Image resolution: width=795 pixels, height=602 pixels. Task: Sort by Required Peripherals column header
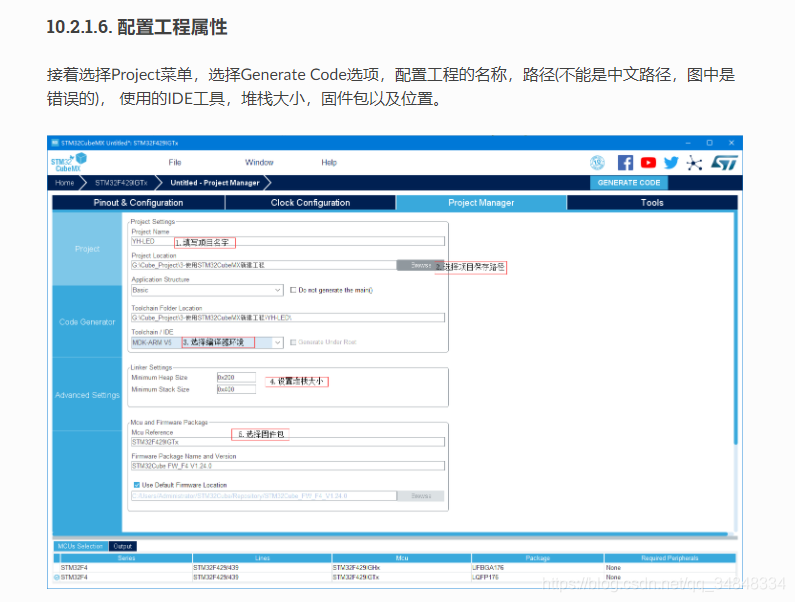670,558
